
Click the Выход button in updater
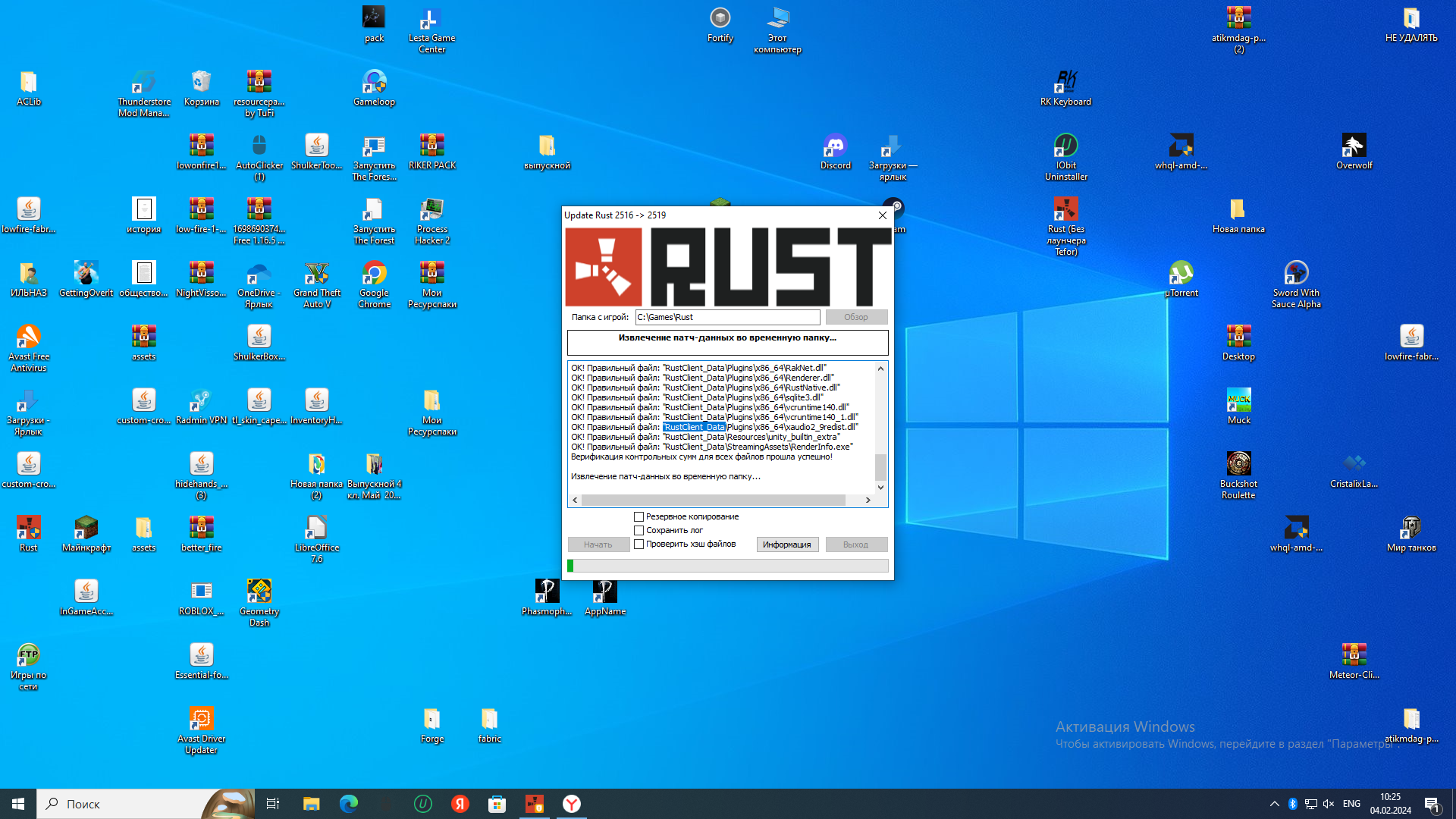[x=856, y=544]
